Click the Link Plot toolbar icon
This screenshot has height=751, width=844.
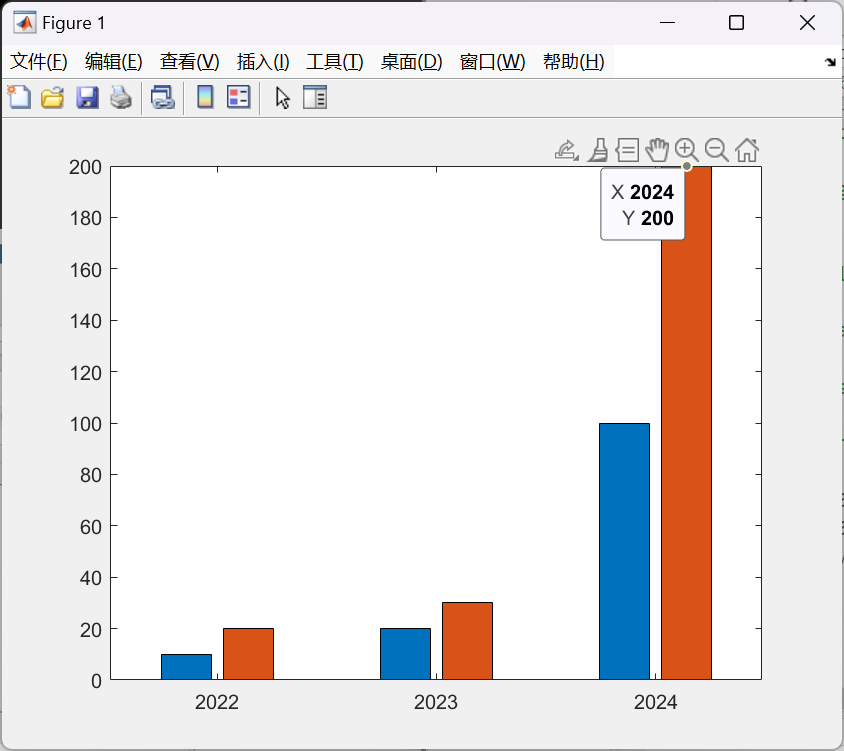162,98
